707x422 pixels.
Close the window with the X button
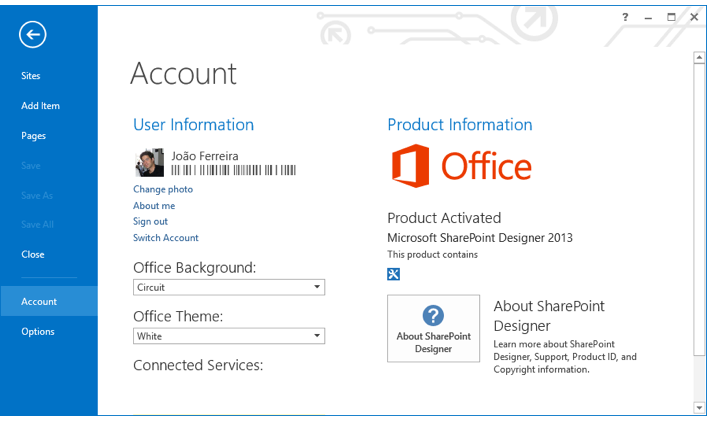click(694, 17)
